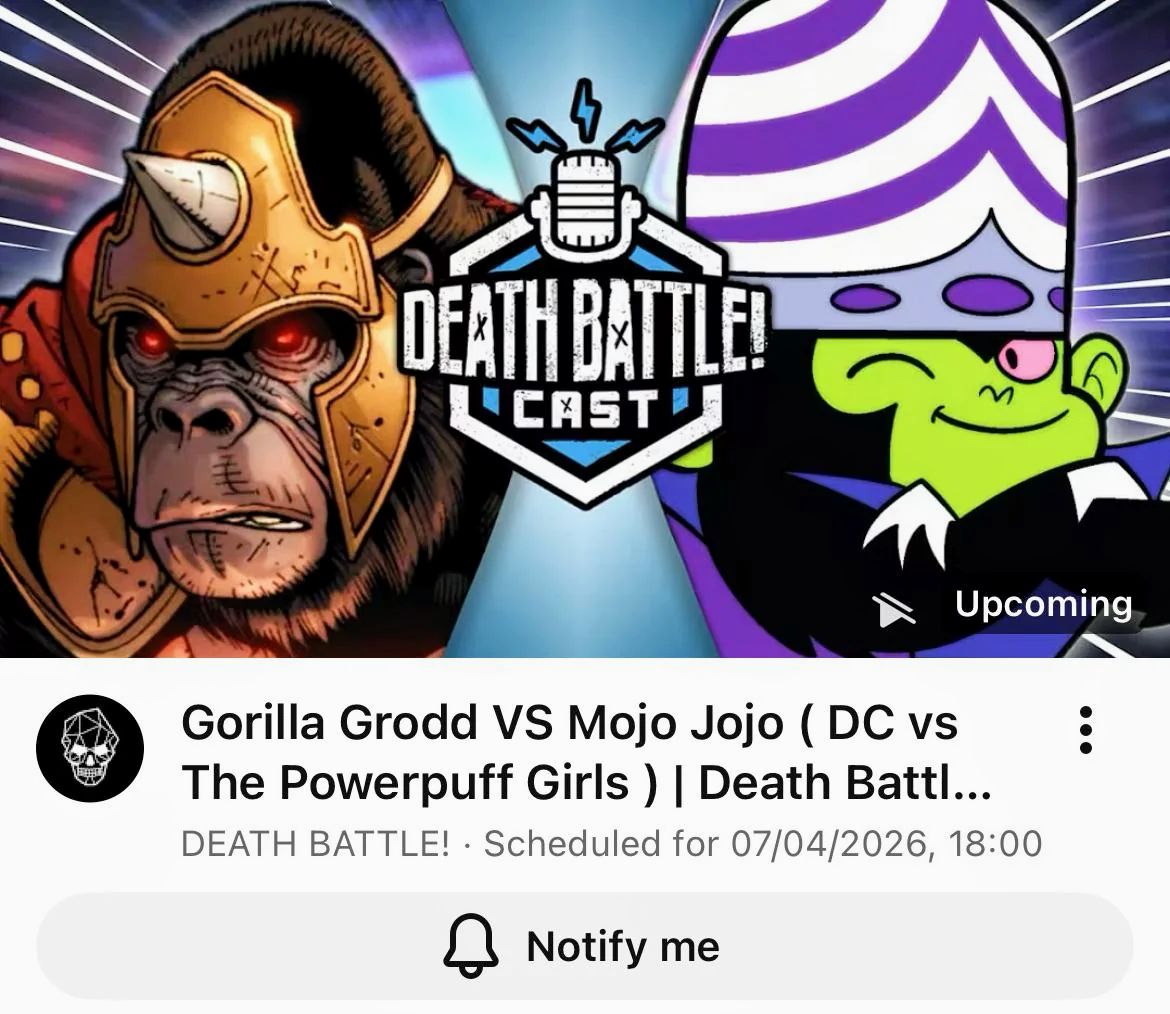Click the truncated 'Death Battl...' title ending

point(845,783)
